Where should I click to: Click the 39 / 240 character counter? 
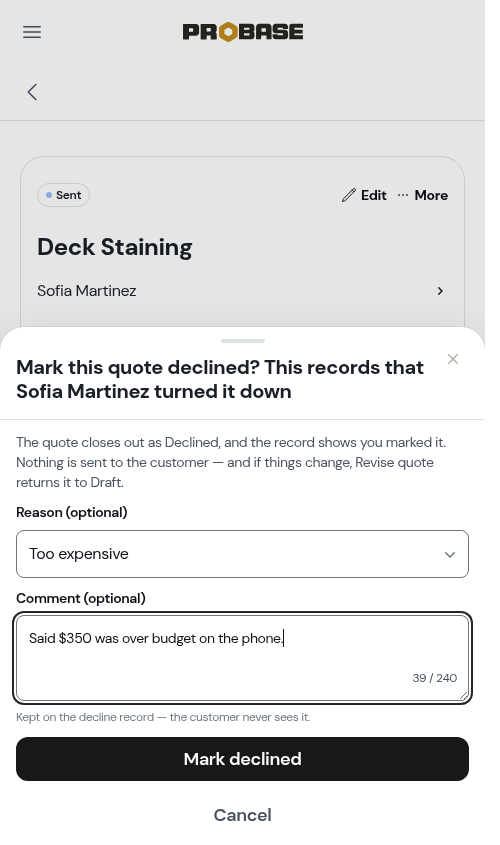click(435, 678)
